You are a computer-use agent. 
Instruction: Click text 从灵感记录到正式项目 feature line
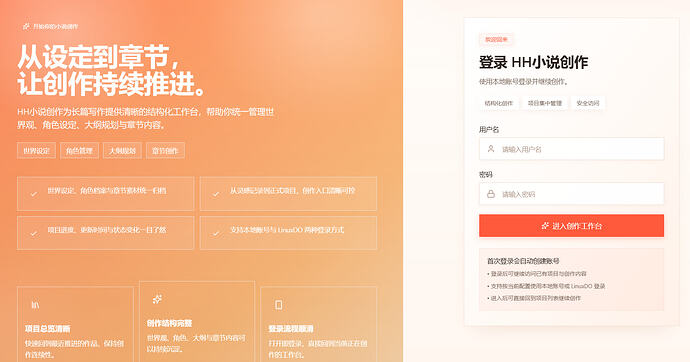(x=292, y=190)
